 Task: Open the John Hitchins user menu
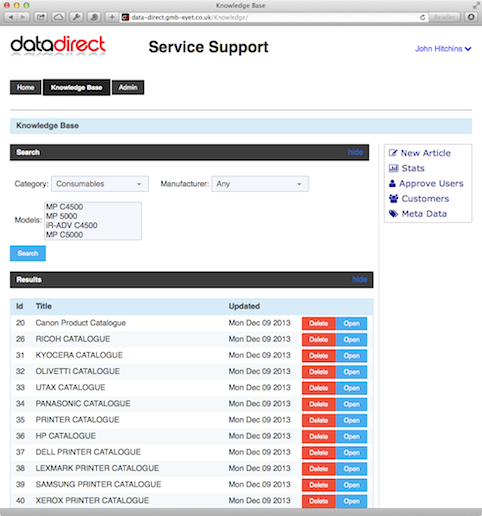pos(443,49)
